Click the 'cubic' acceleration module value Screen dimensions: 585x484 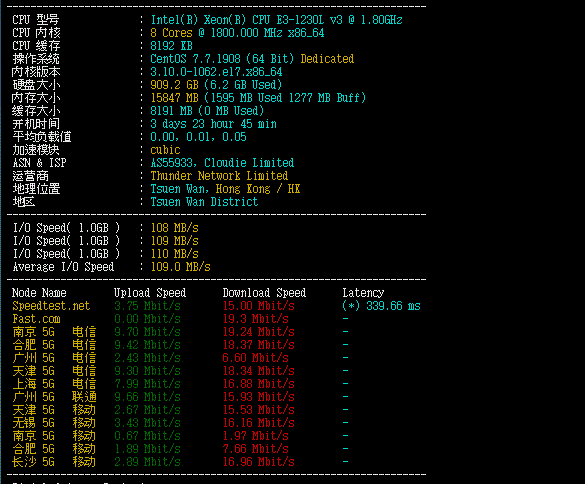[165, 150]
